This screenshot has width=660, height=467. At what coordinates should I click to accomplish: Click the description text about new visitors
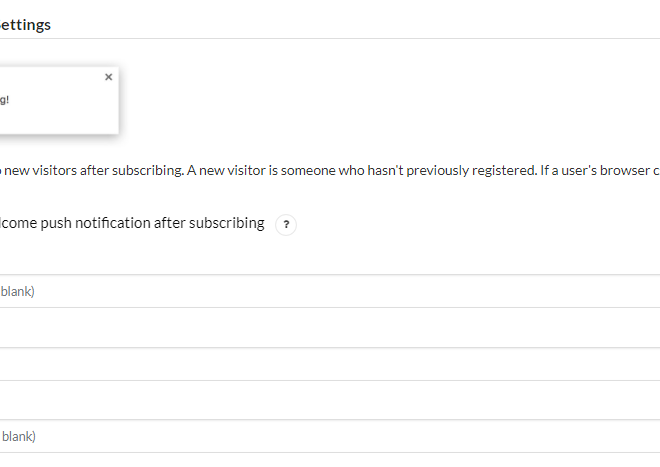pyautogui.click(x=330, y=170)
